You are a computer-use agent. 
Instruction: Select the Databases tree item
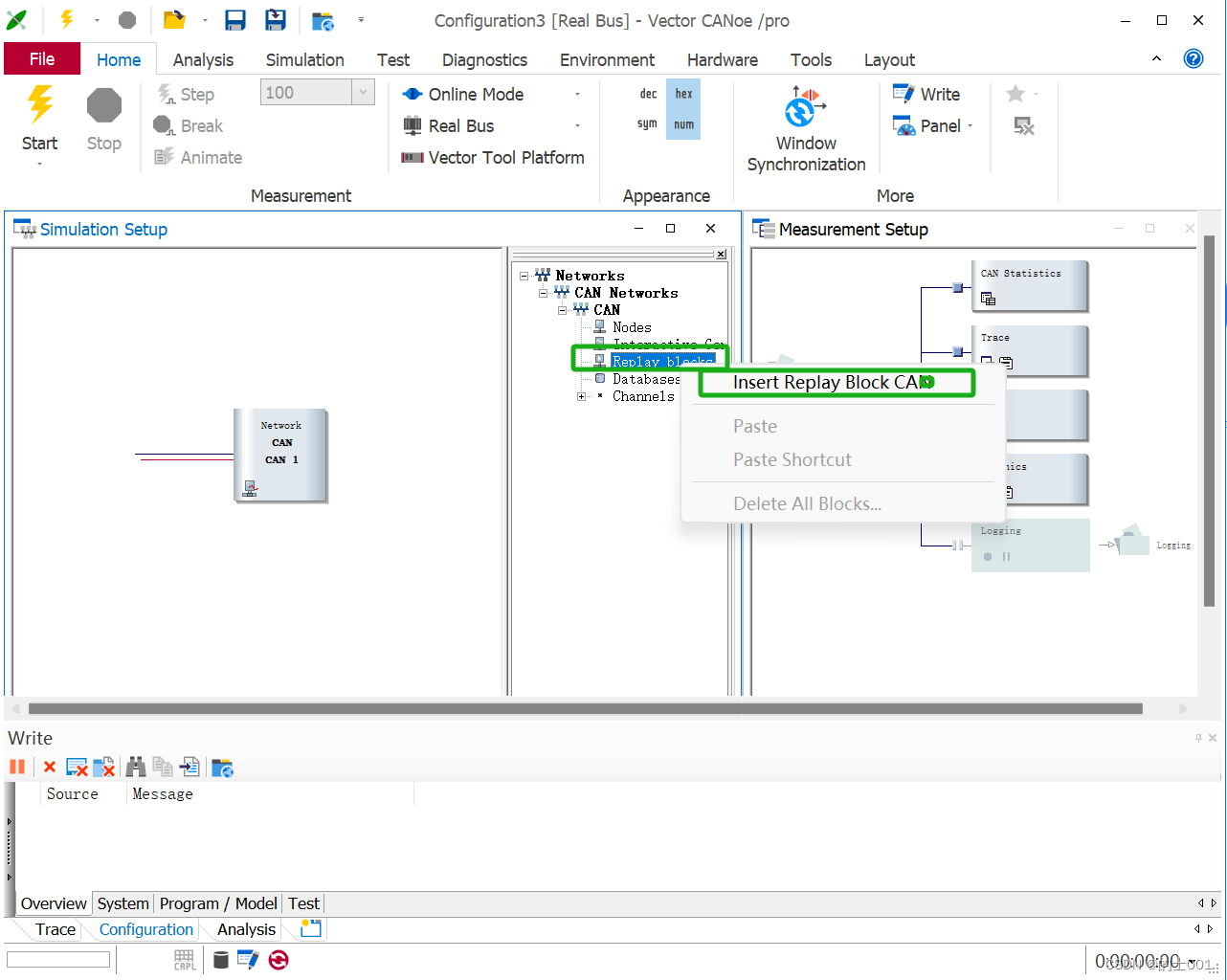pos(646,379)
